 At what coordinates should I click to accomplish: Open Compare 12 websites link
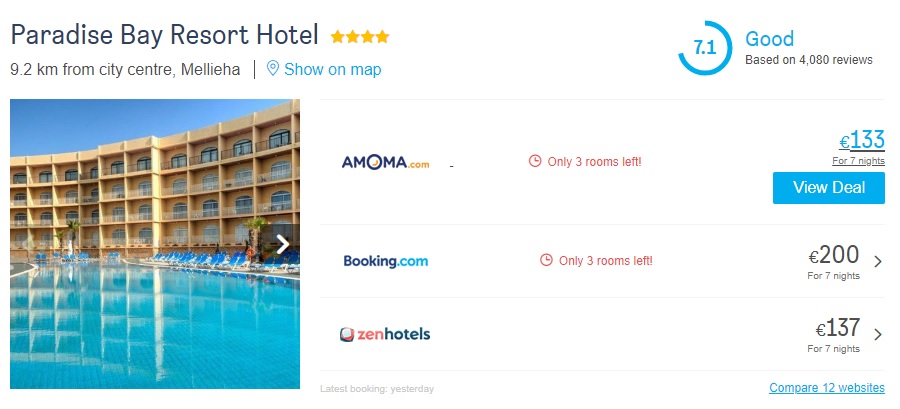(826, 388)
